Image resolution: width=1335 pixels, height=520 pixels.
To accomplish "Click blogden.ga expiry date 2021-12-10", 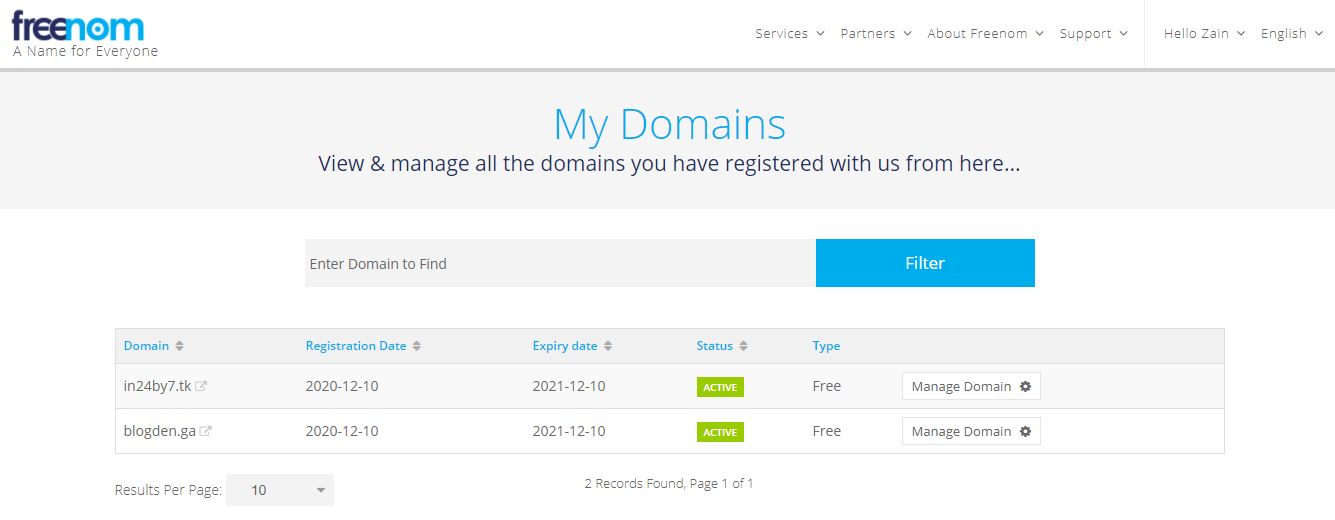I will click(x=569, y=431).
